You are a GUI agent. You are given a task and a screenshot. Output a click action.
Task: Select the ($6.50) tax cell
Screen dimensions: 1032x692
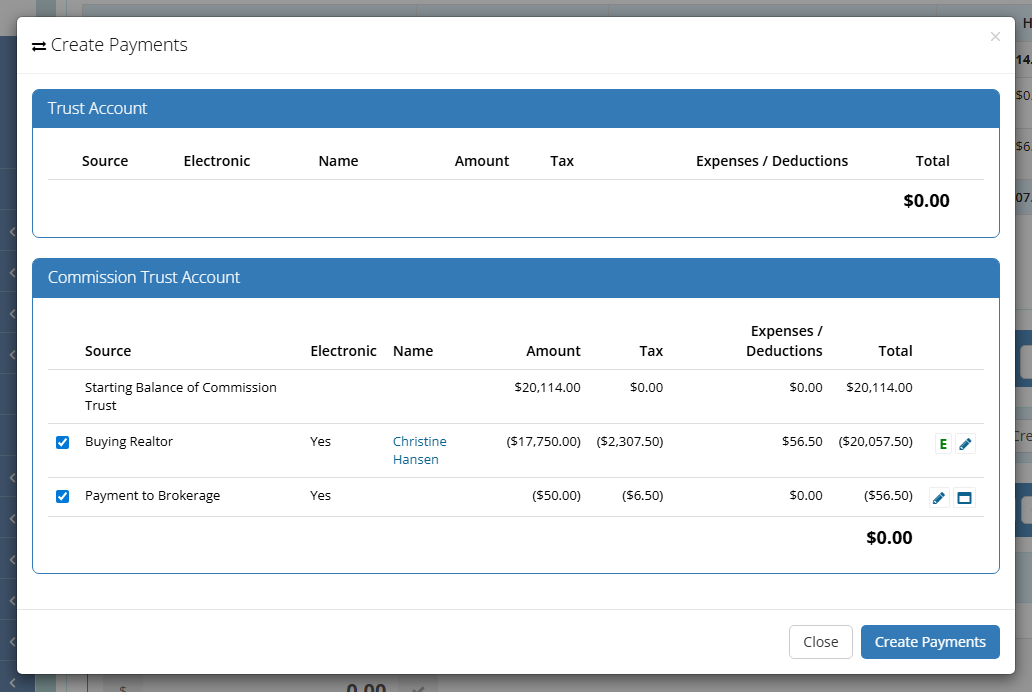[642, 496]
